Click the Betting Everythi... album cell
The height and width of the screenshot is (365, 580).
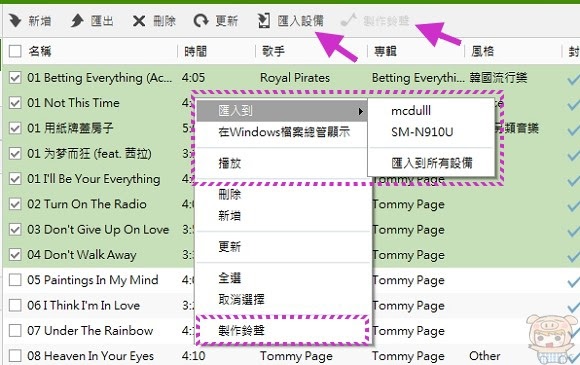(x=418, y=78)
